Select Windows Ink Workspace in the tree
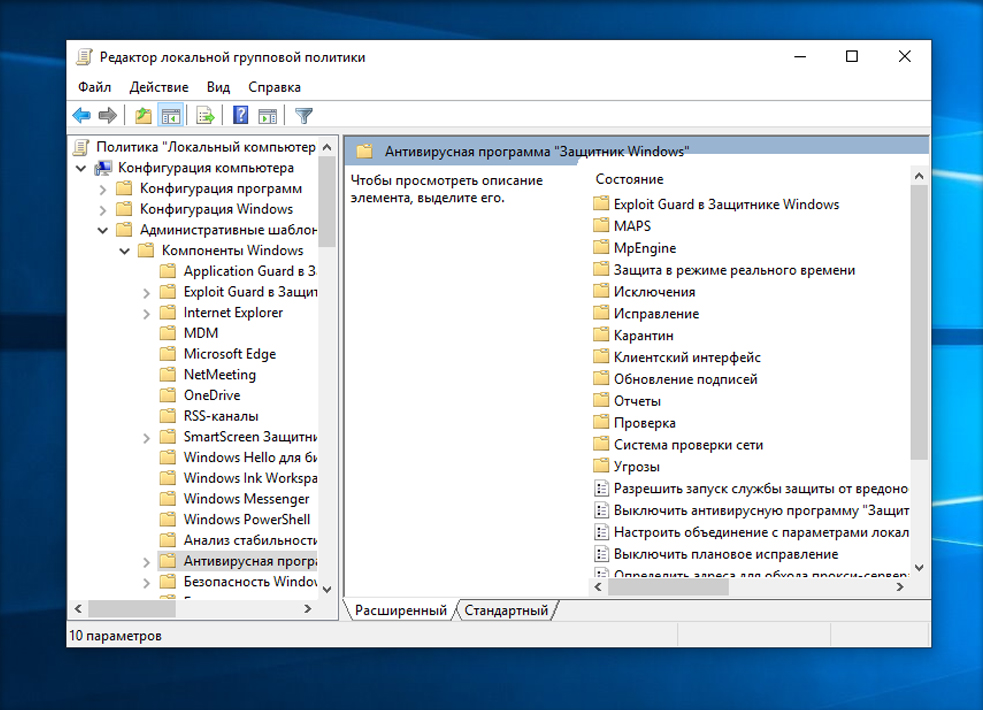Viewport: 983px width, 710px height. click(250, 478)
